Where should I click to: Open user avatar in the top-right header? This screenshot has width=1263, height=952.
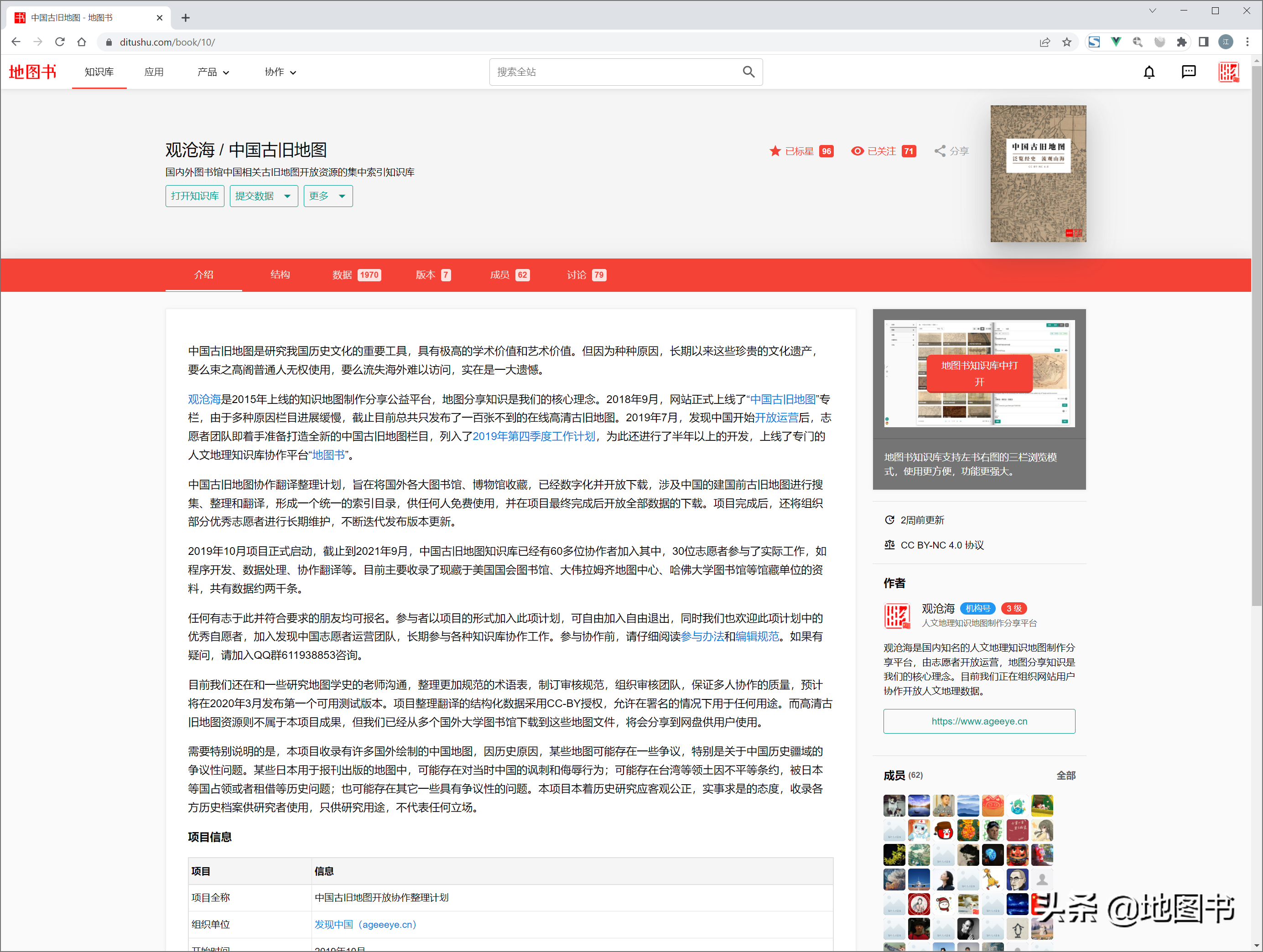(1228, 72)
